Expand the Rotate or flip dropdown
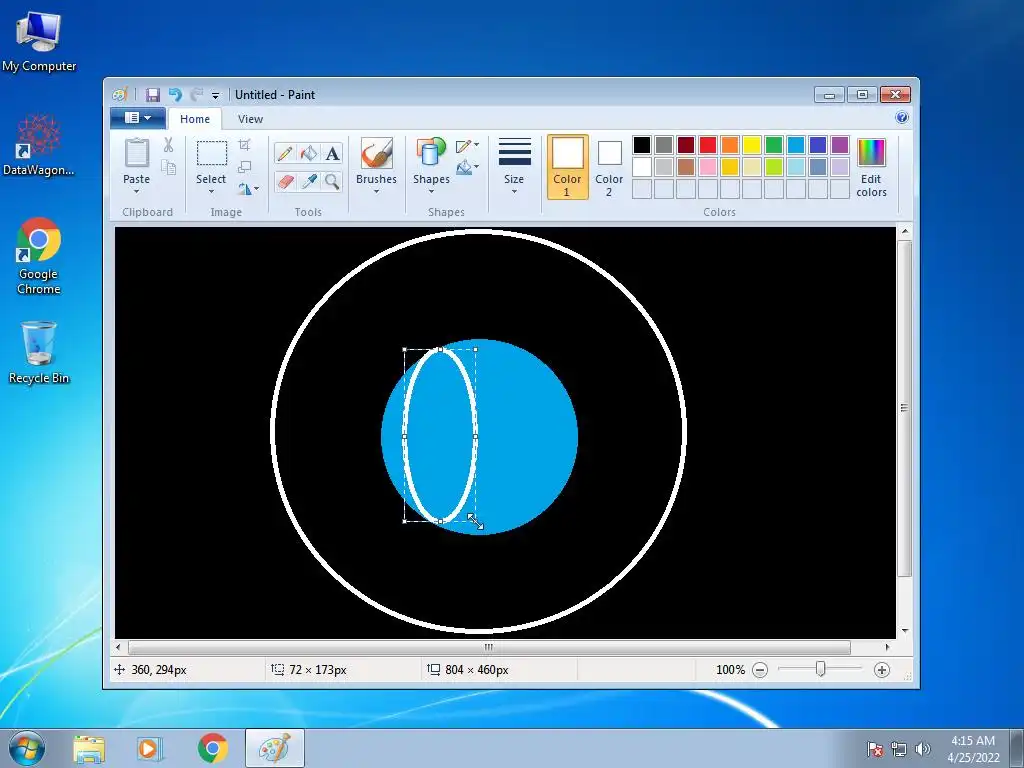Image resolution: width=1024 pixels, height=768 pixels. tap(248, 189)
